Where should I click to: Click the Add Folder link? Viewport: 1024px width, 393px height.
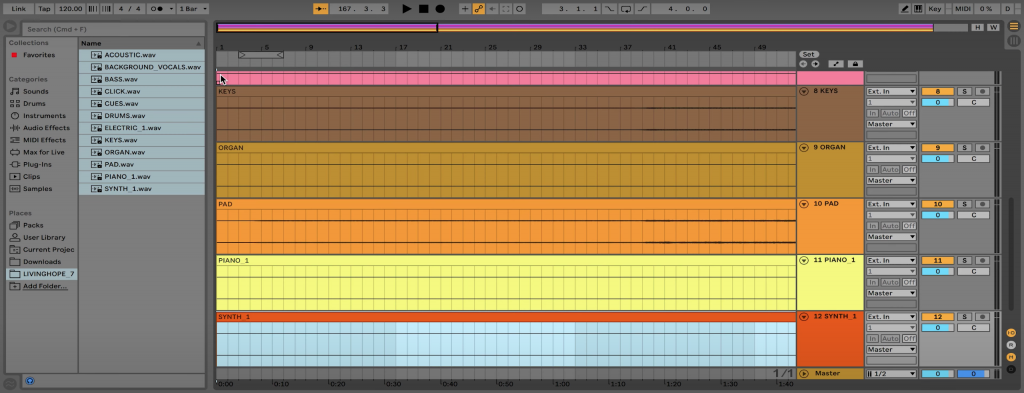[x=44, y=287]
